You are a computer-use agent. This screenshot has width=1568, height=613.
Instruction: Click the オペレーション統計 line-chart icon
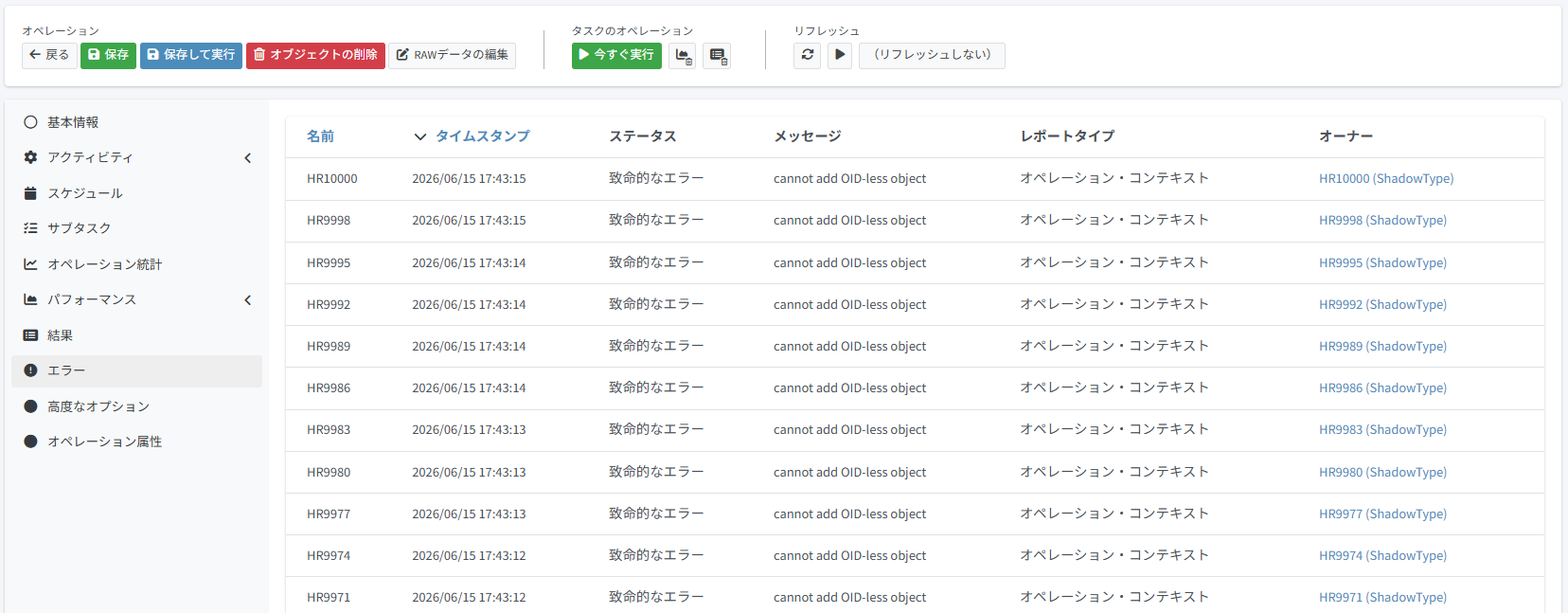30,264
